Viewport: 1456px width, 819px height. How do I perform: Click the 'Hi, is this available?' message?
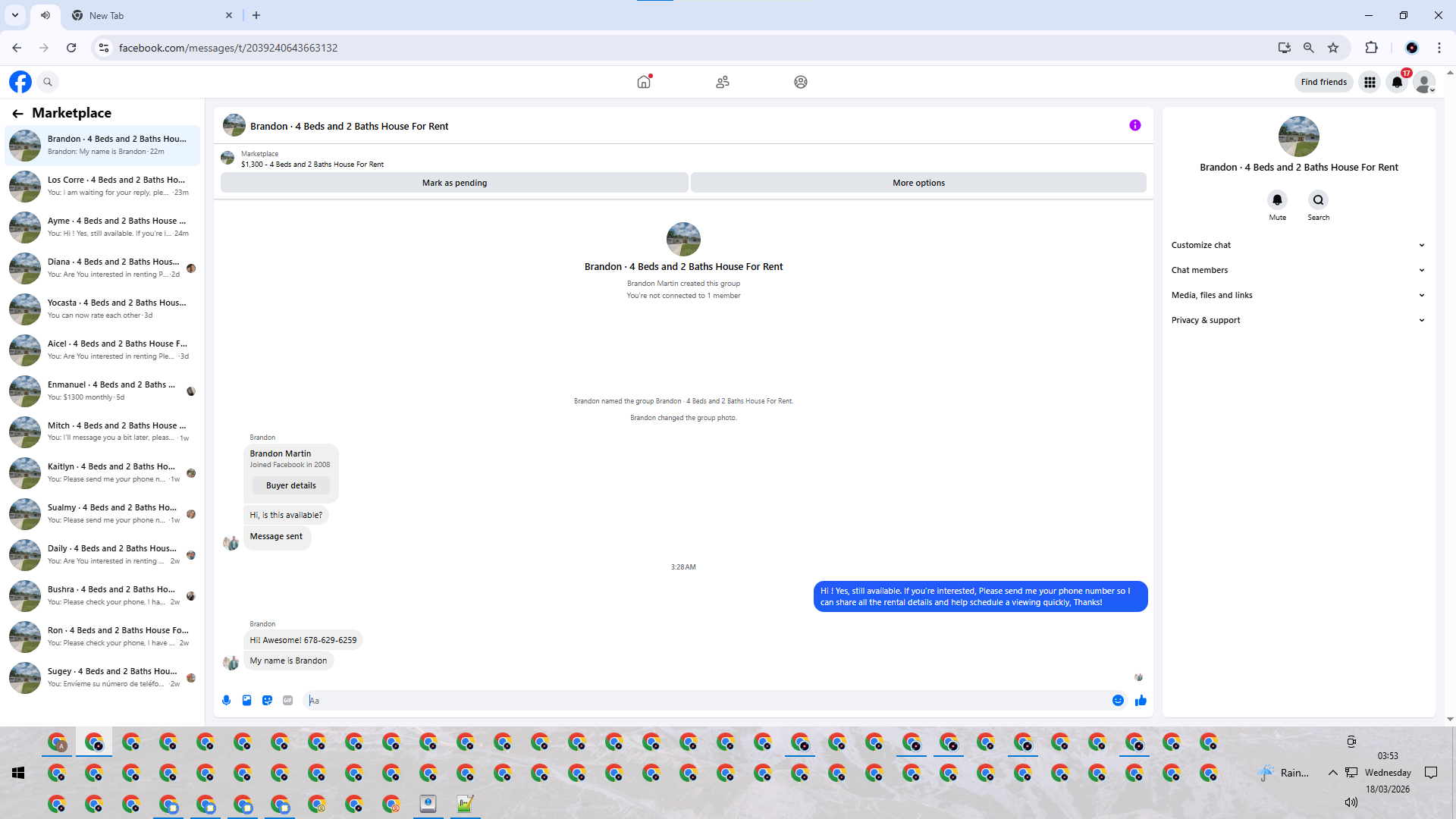(x=286, y=515)
